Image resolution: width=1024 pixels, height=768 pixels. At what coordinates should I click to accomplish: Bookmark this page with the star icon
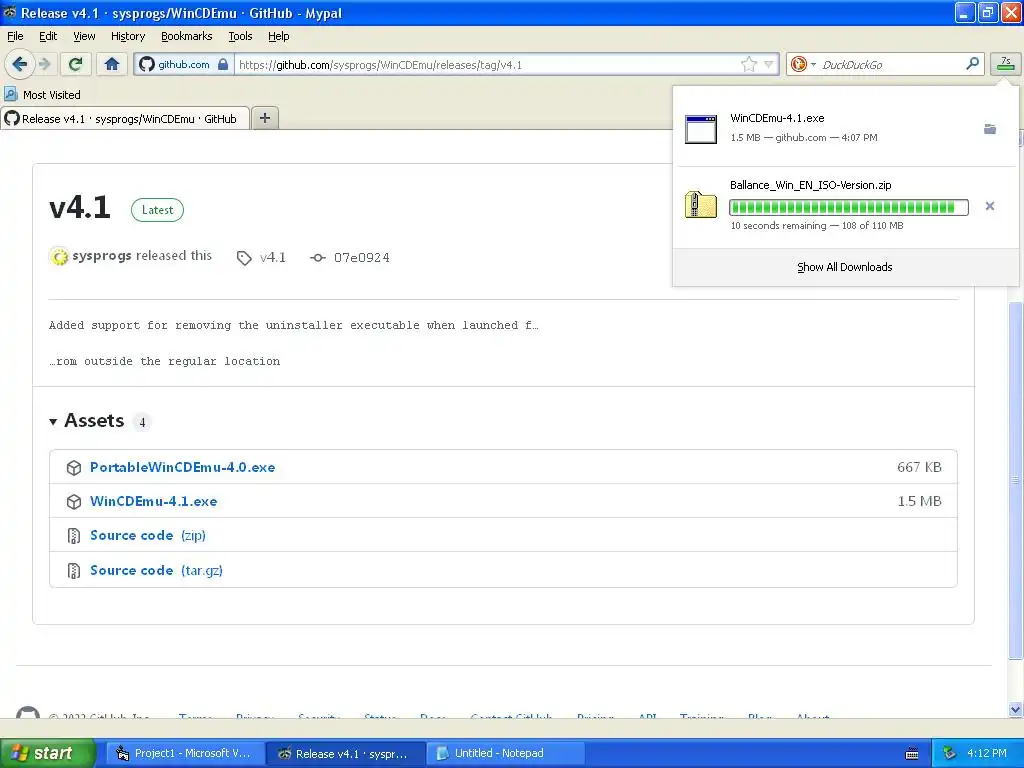pyautogui.click(x=748, y=64)
